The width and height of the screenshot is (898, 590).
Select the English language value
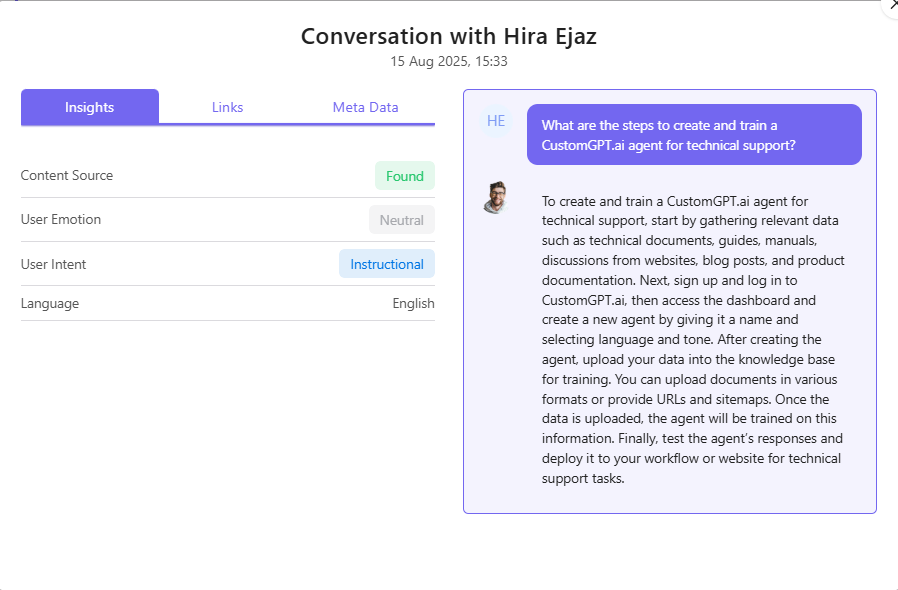pyautogui.click(x=413, y=303)
